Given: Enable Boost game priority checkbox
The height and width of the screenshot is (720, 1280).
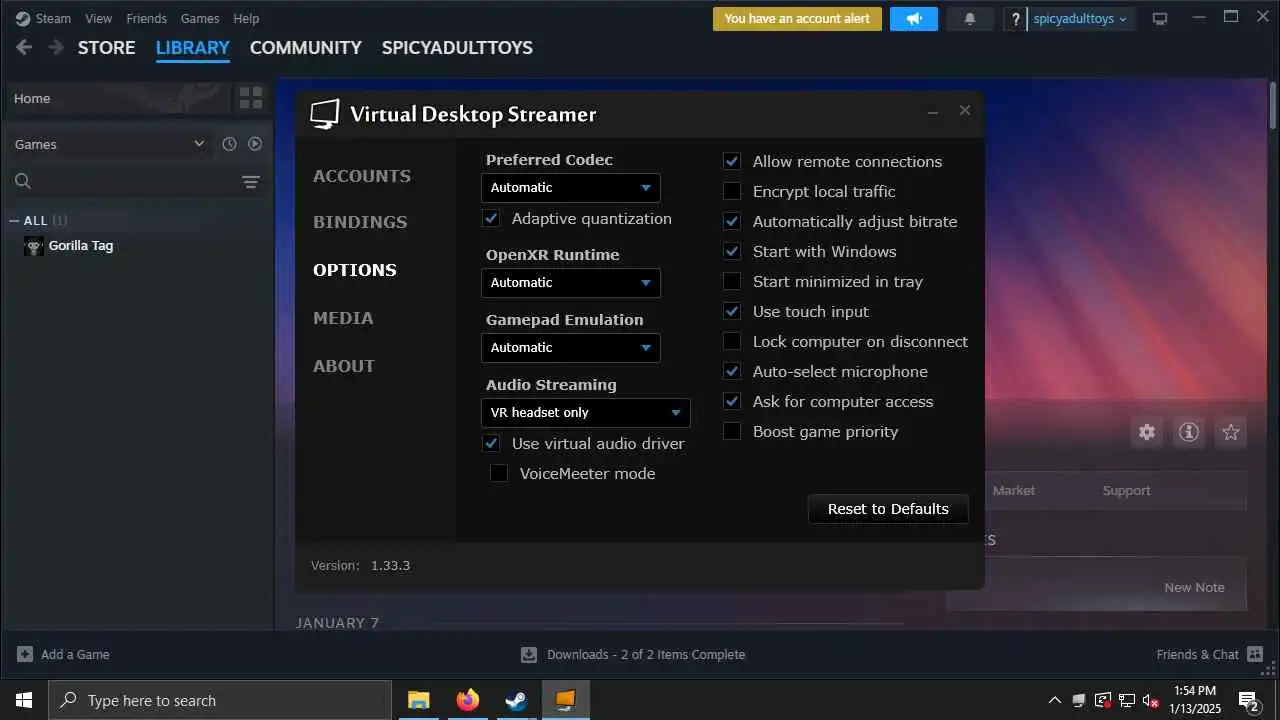Looking at the screenshot, I should [x=732, y=431].
